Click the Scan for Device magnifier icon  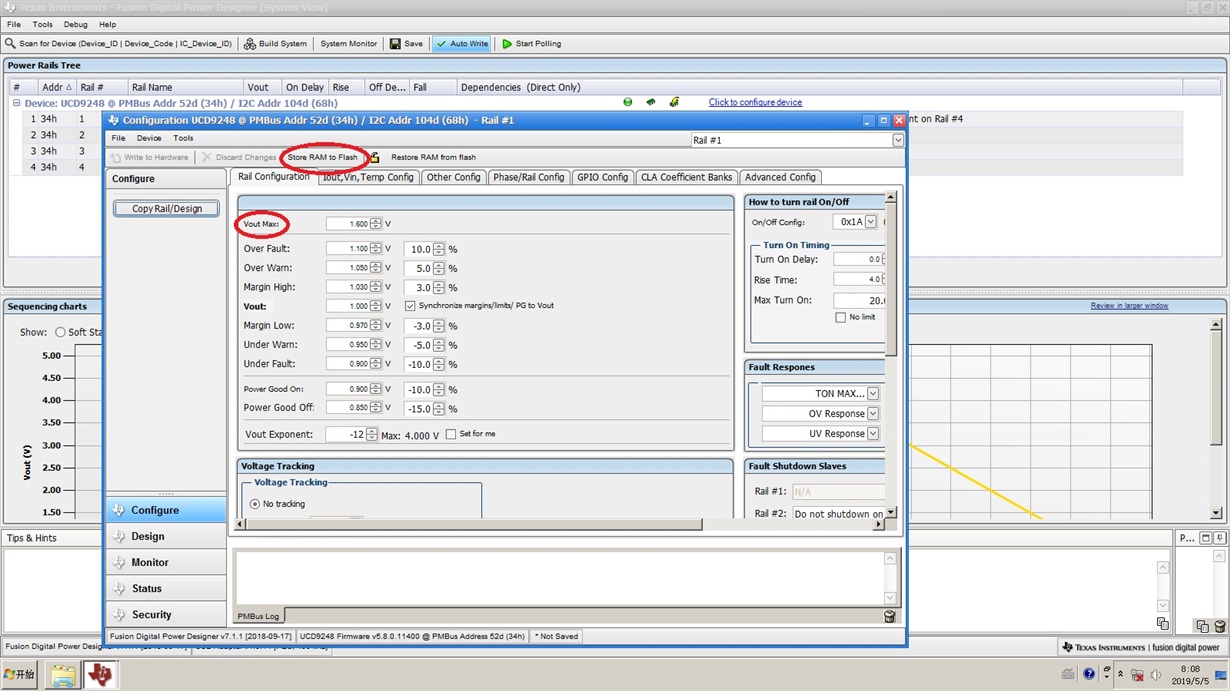pyautogui.click(x=10, y=44)
